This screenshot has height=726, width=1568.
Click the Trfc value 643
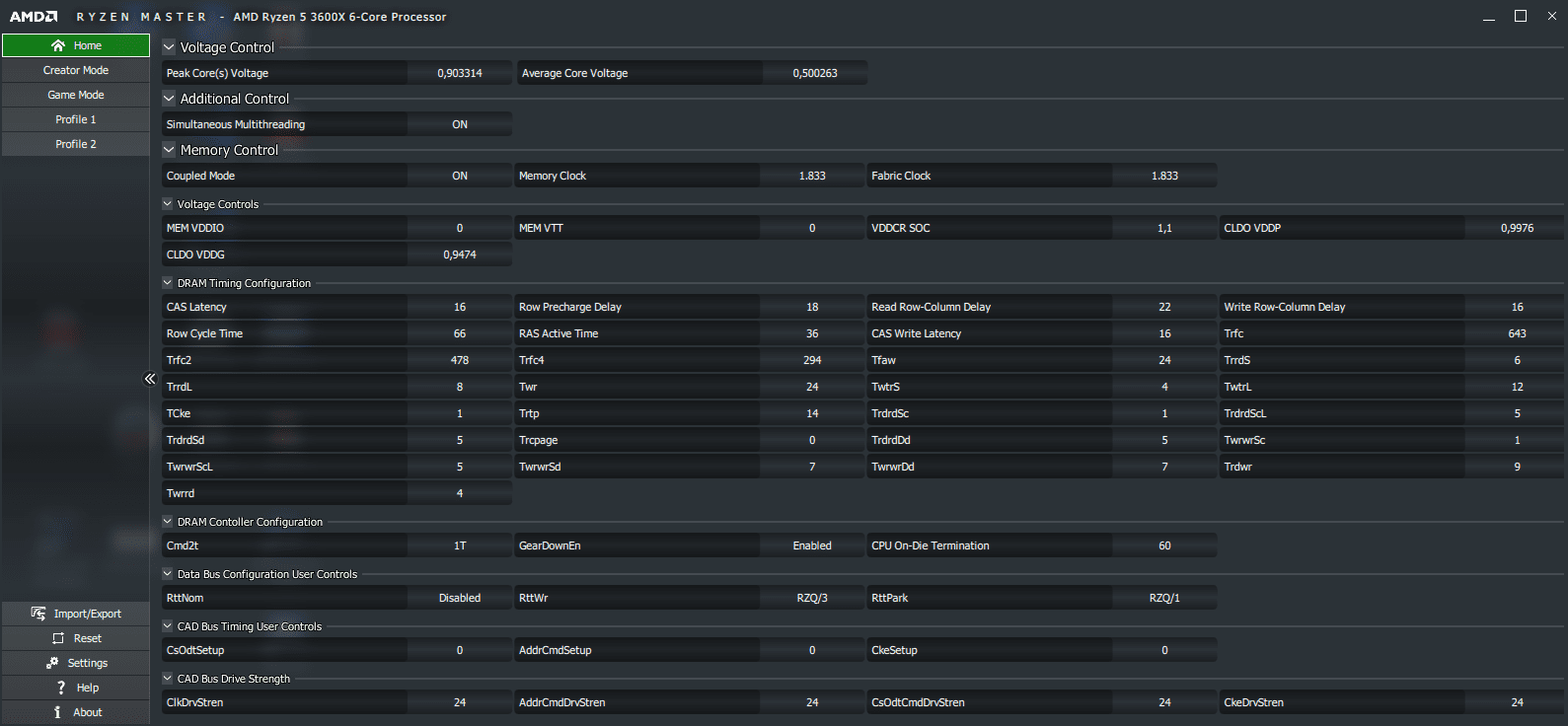[x=1517, y=333]
